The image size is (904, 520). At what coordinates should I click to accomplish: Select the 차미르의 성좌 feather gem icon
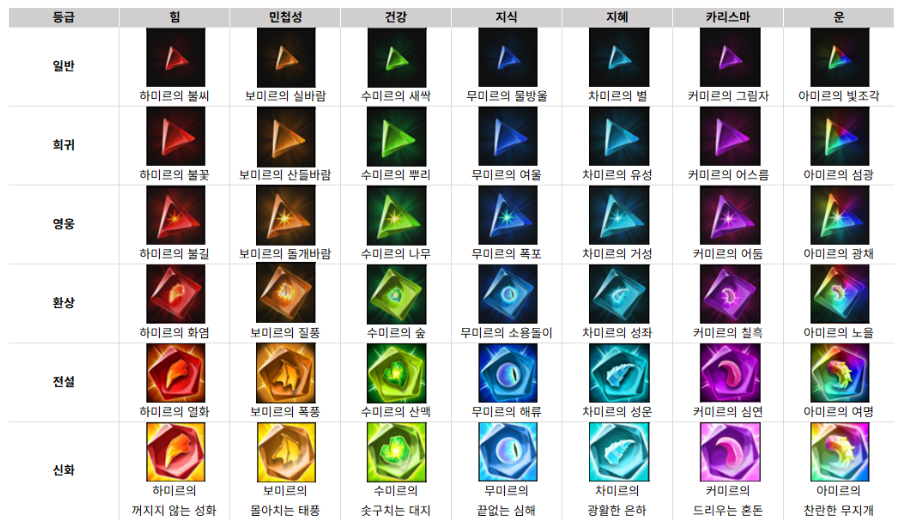pyautogui.click(x=619, y=295)
